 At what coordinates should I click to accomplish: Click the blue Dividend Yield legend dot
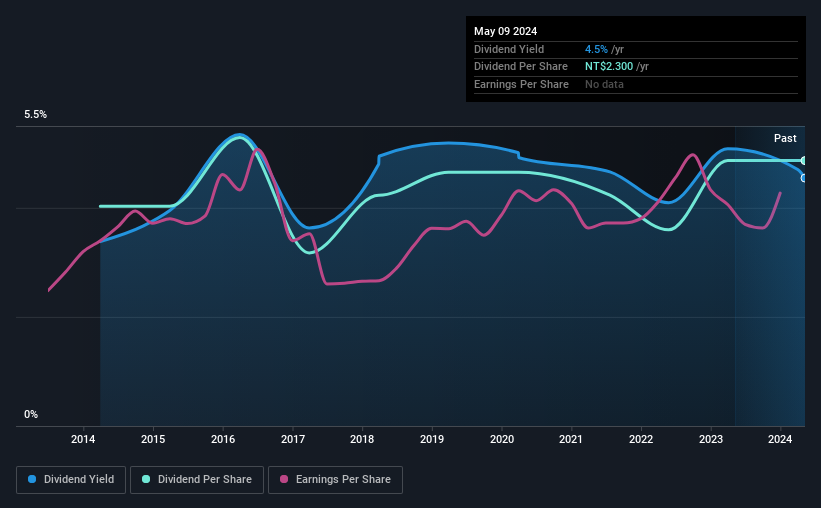coord(32,479)
